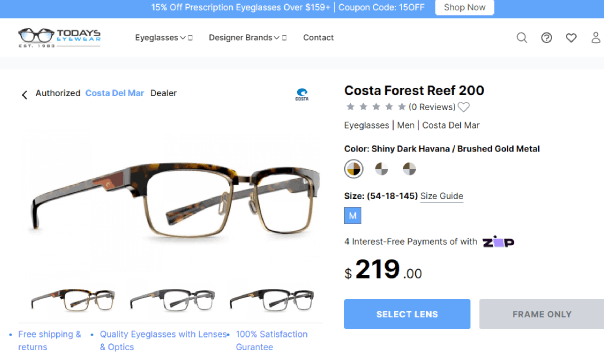This screenshot has width=604, height=364.
Task: Choose the third color swatch
Action: pyautogui.click(x=409, y=169)
